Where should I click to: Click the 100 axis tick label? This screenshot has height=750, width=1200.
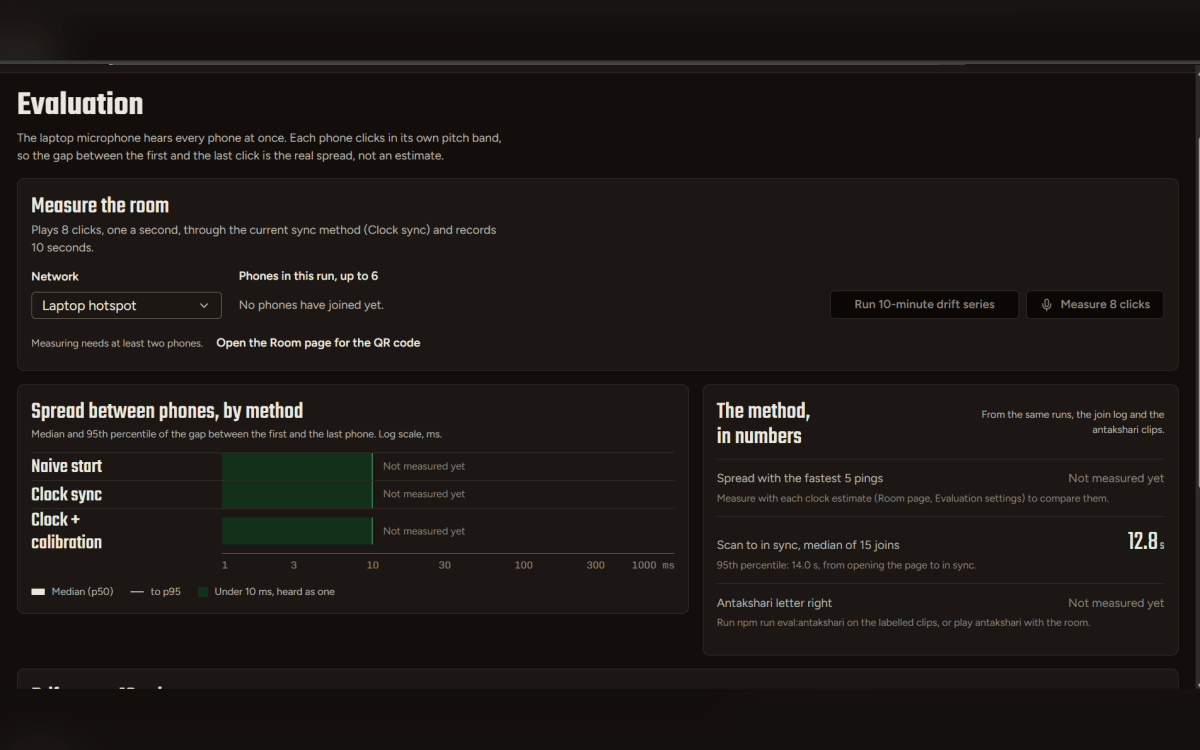524,565
